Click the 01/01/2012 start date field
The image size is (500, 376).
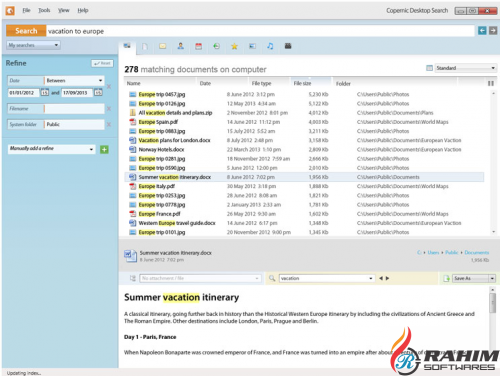[x=23, y=93]
